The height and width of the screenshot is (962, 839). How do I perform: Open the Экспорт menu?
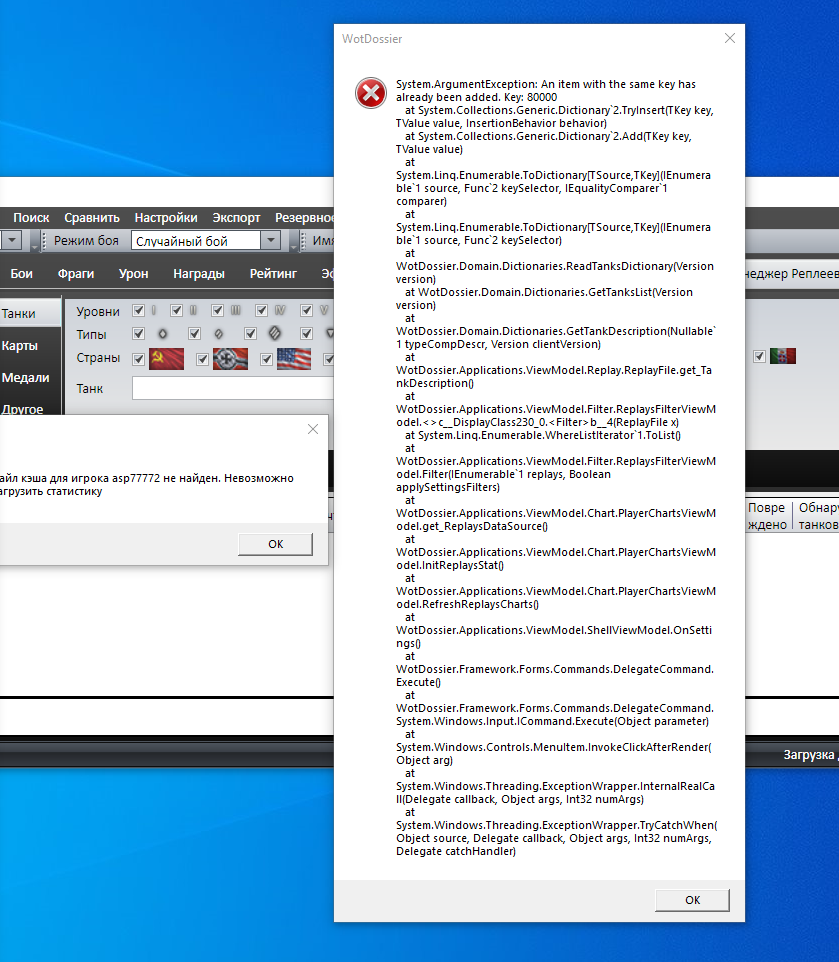coord(236,218)
